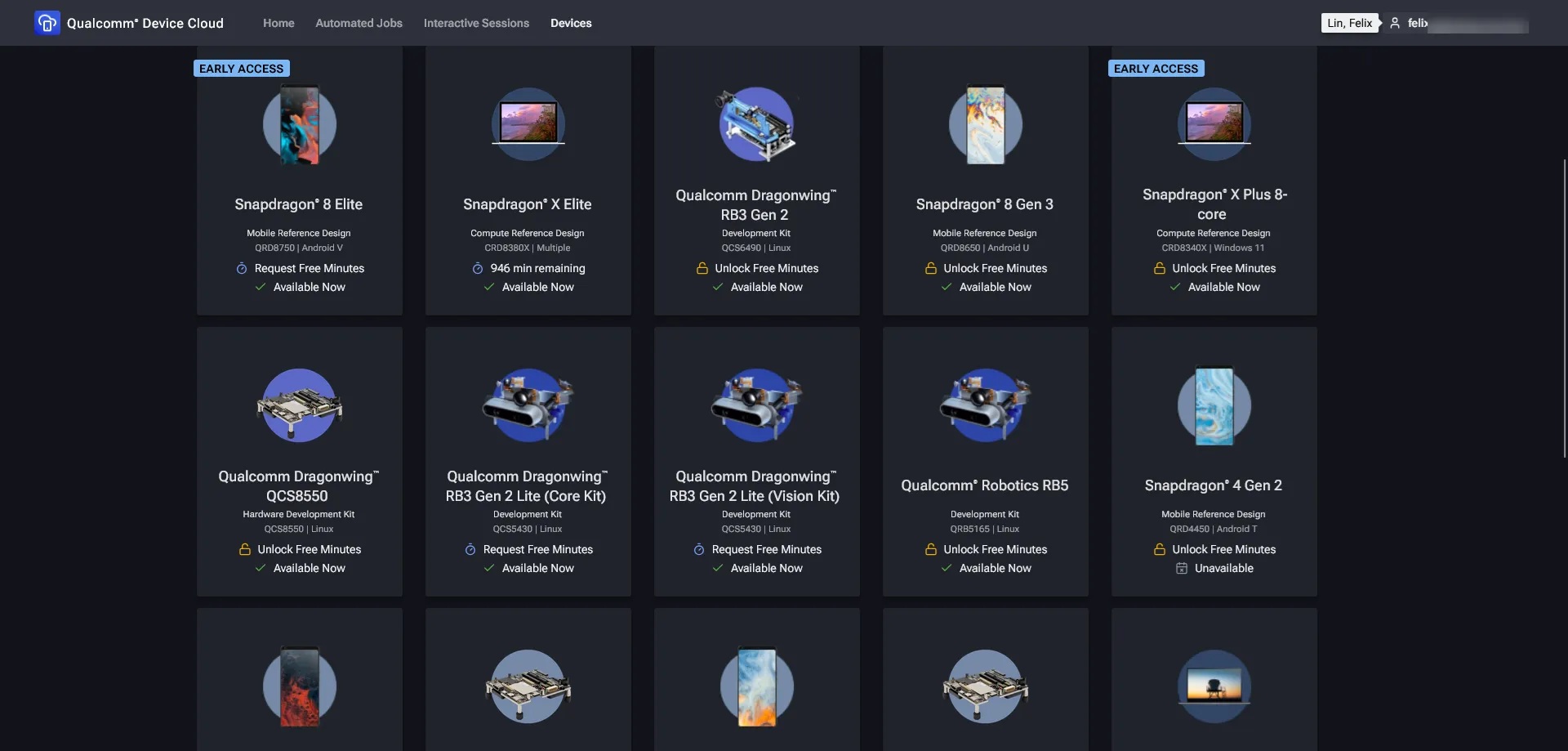Click 946 min remaining on Snapdragon X Elite
The image size is (1568, 751).
pos(537,268)
